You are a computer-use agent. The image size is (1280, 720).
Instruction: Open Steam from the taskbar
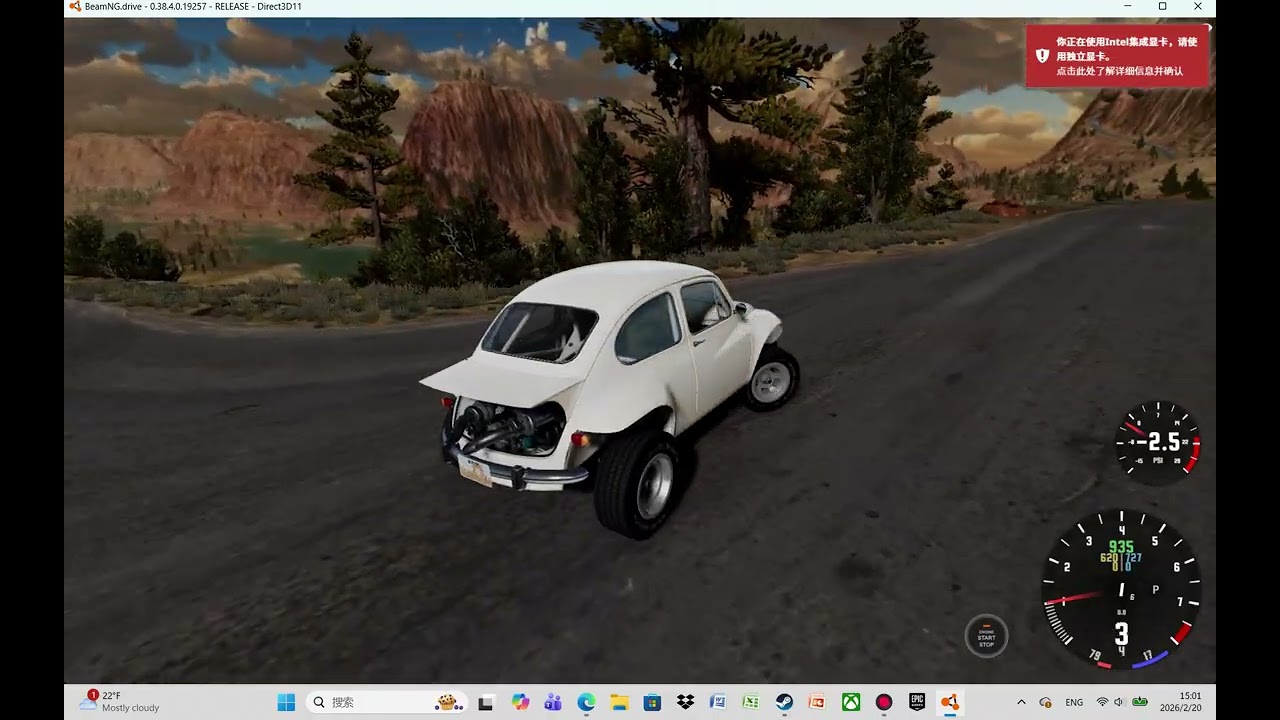[x=784, y=702]
